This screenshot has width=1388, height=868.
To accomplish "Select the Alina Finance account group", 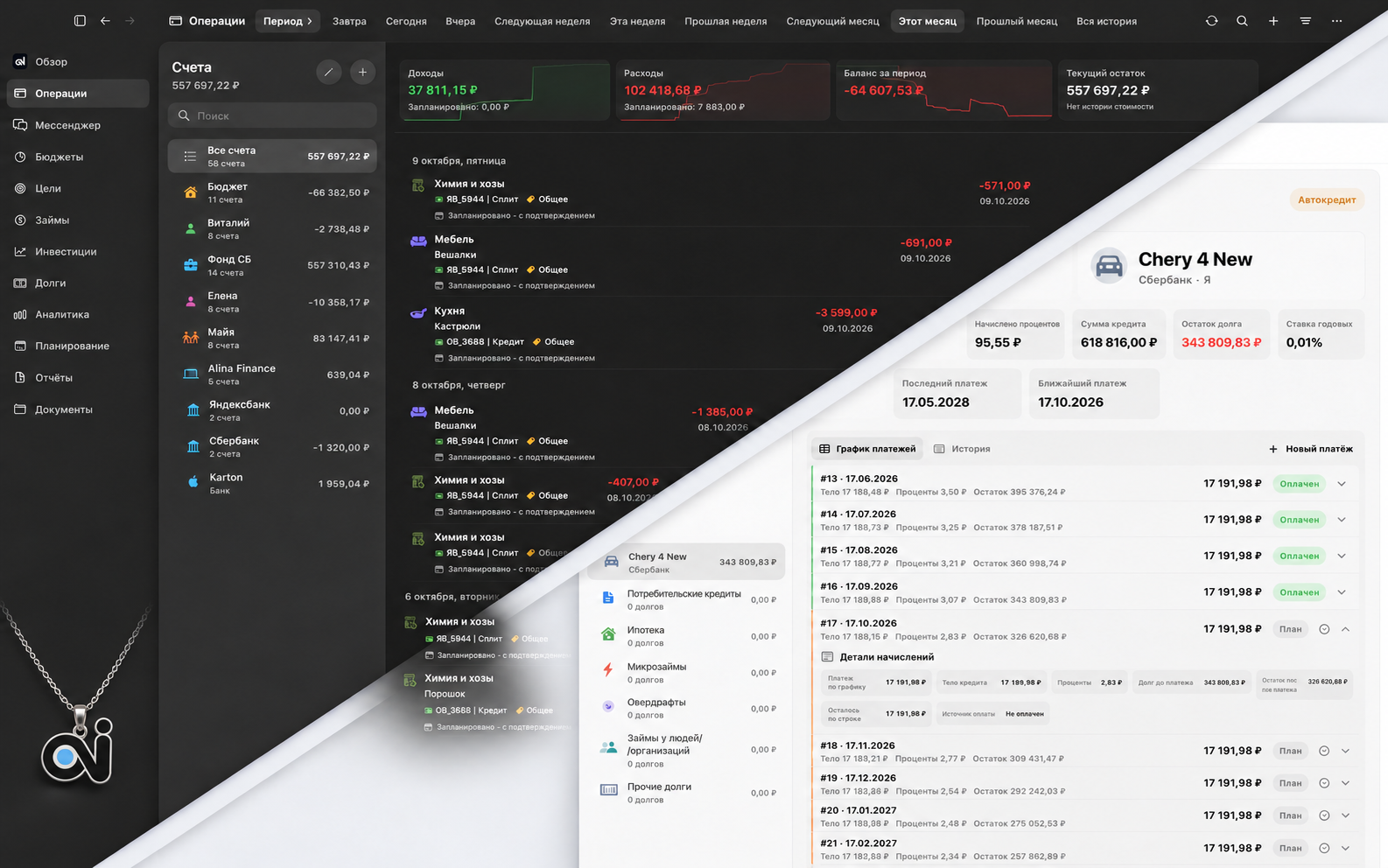I will click(x=272, y=374).
